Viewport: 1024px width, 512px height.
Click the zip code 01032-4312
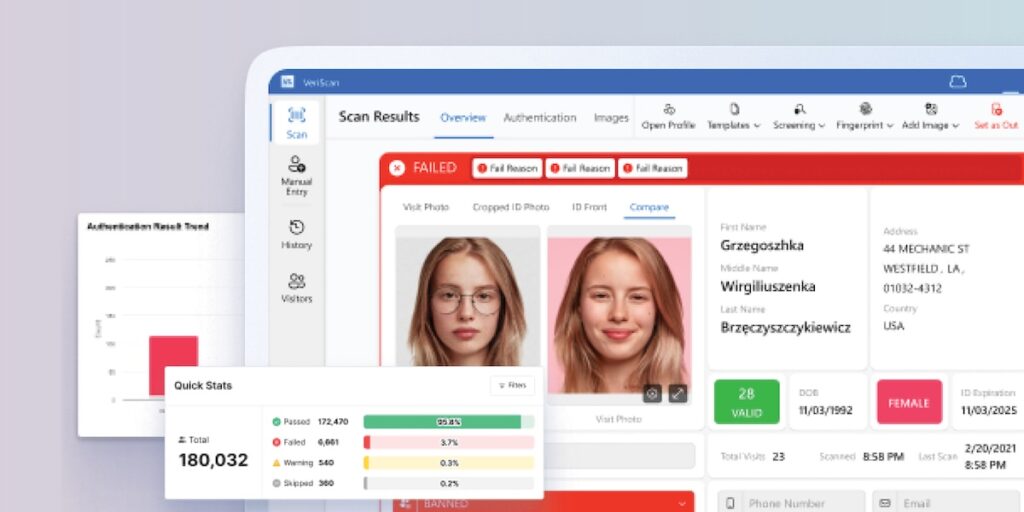[912, 288]
